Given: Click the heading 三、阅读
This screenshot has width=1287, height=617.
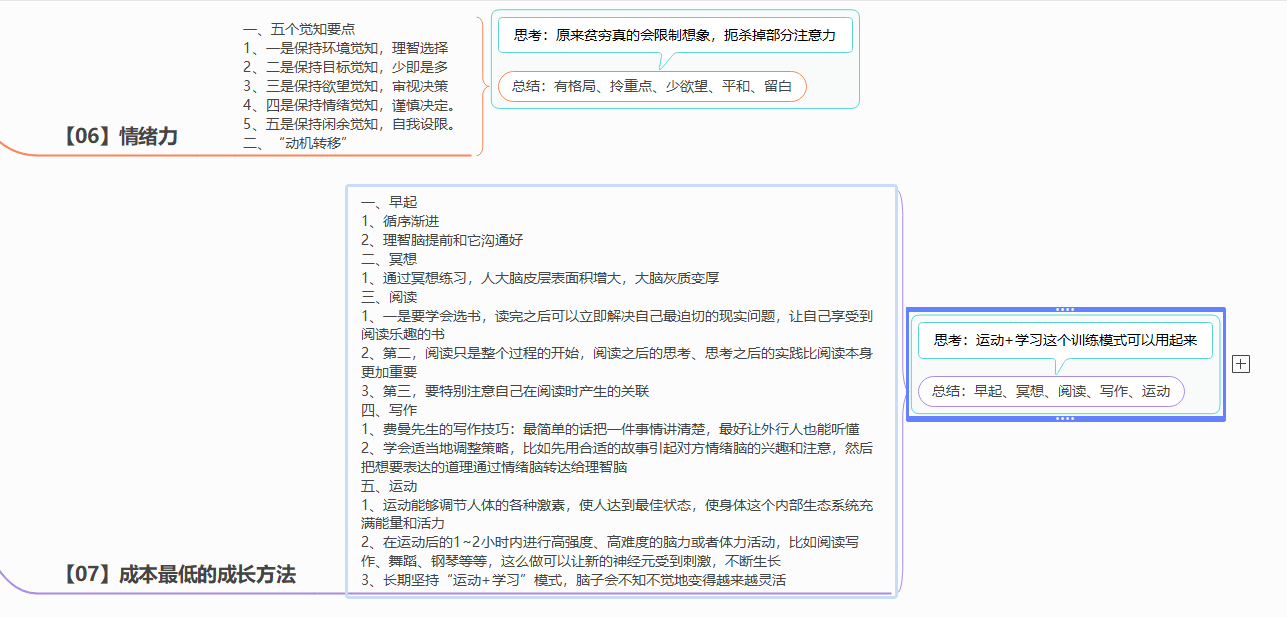Looking at the screenshot, I should pos(389,297).
